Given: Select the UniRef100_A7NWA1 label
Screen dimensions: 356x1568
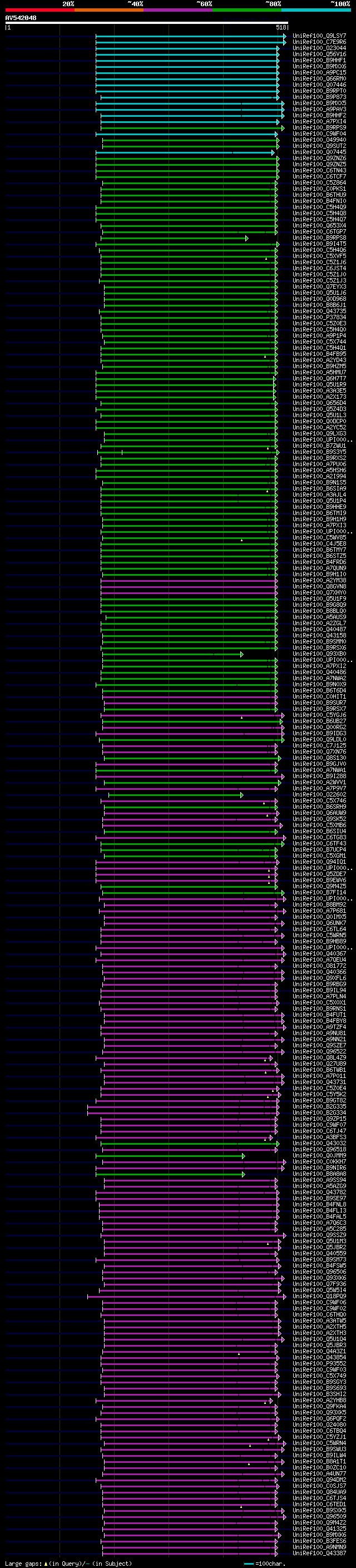Looking at the screenshot, I should pos(319,770).
